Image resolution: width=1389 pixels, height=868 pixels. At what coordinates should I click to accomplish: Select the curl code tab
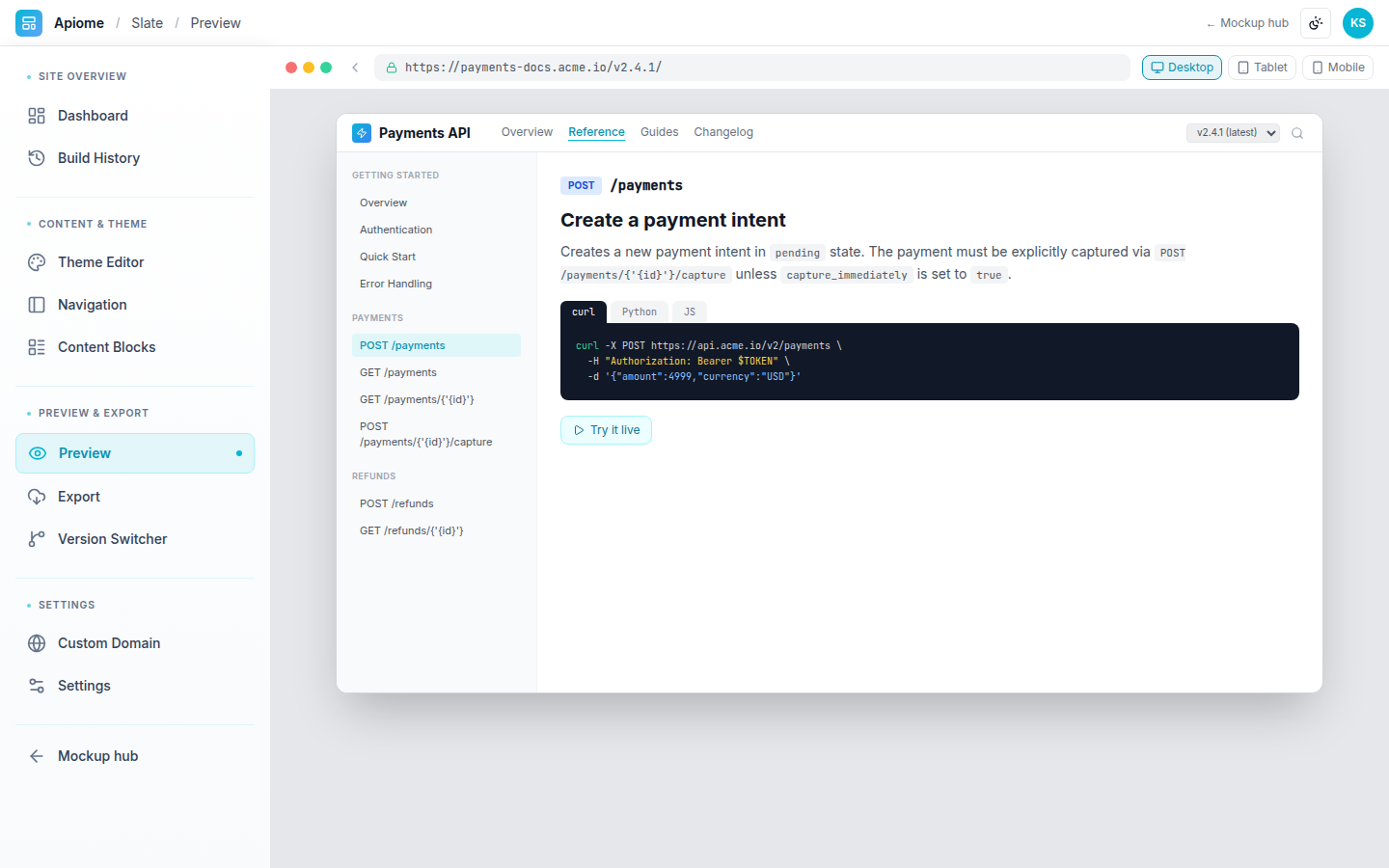tap(584, 312)
